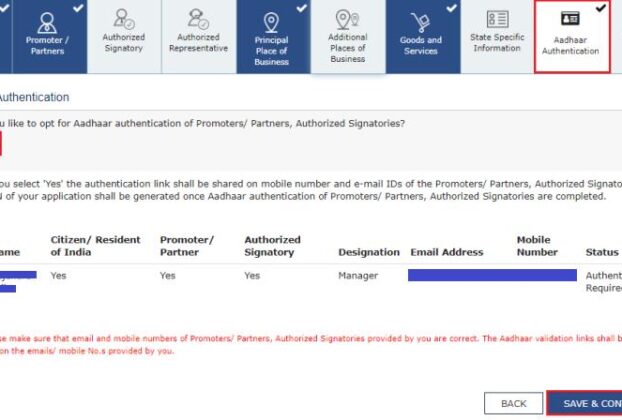Viewport: 622px width, 420px height.
Task: Click the Goods and Services trolley icon
Action: click(x=421, y=20)
